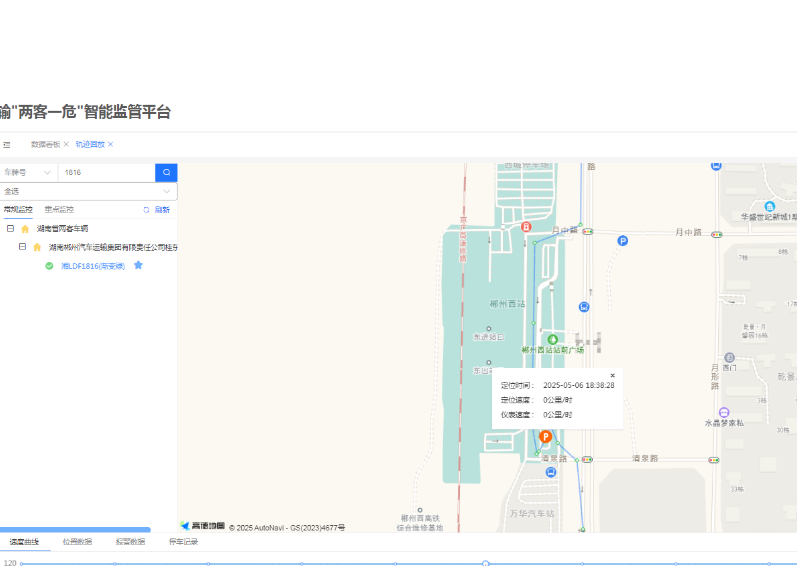Click the menu collapse icon left of tabs
Viewport: 797px width, 566px height.
point(6,144)
